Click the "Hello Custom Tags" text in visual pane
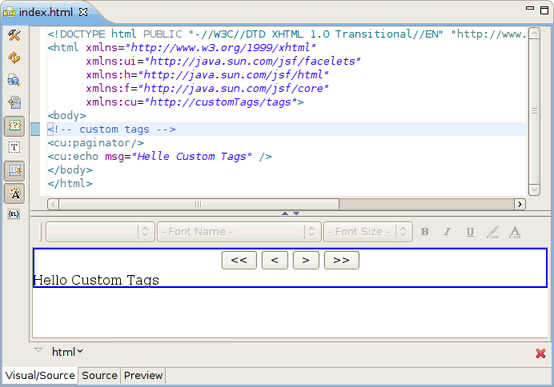Screen dimensions: 554x387 (96, 280)
